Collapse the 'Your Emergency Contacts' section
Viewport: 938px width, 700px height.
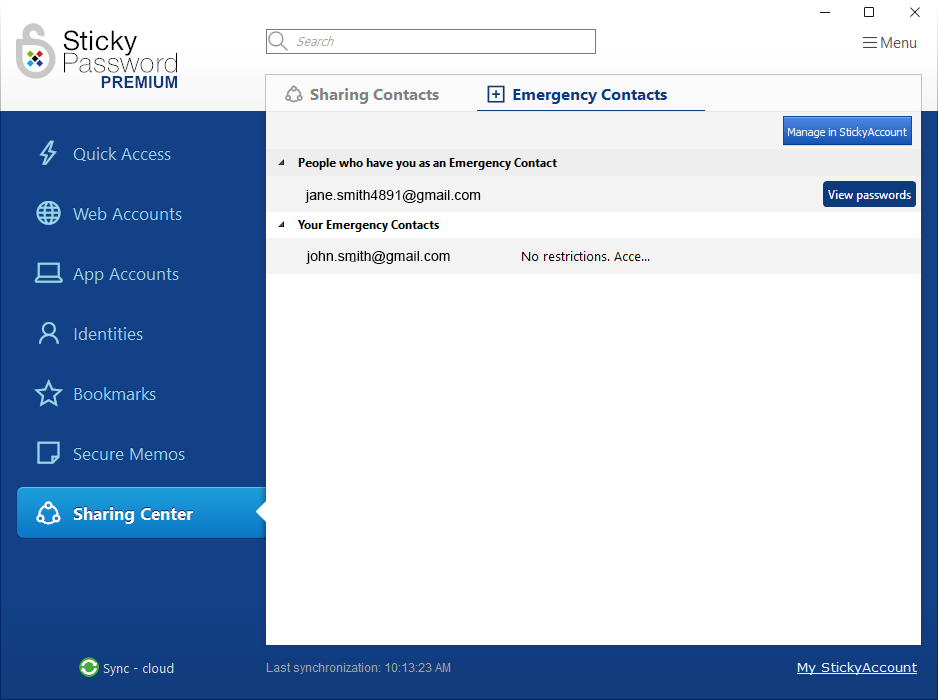point(281,225)
